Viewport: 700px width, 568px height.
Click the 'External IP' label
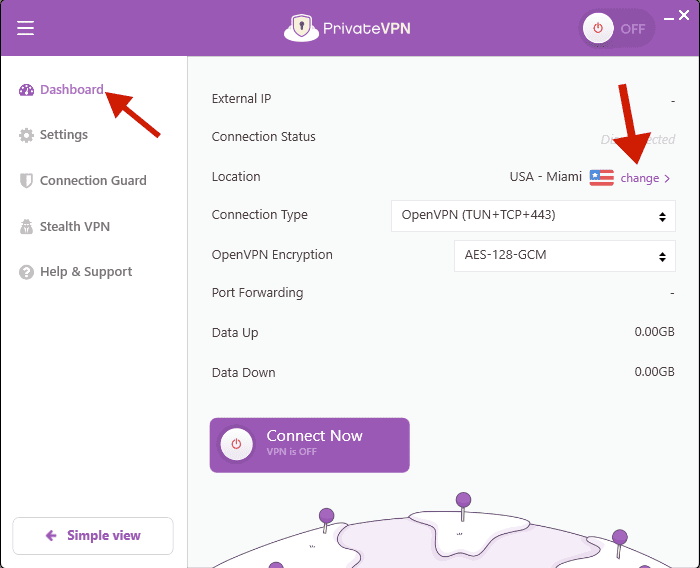(x=242, y=99)
